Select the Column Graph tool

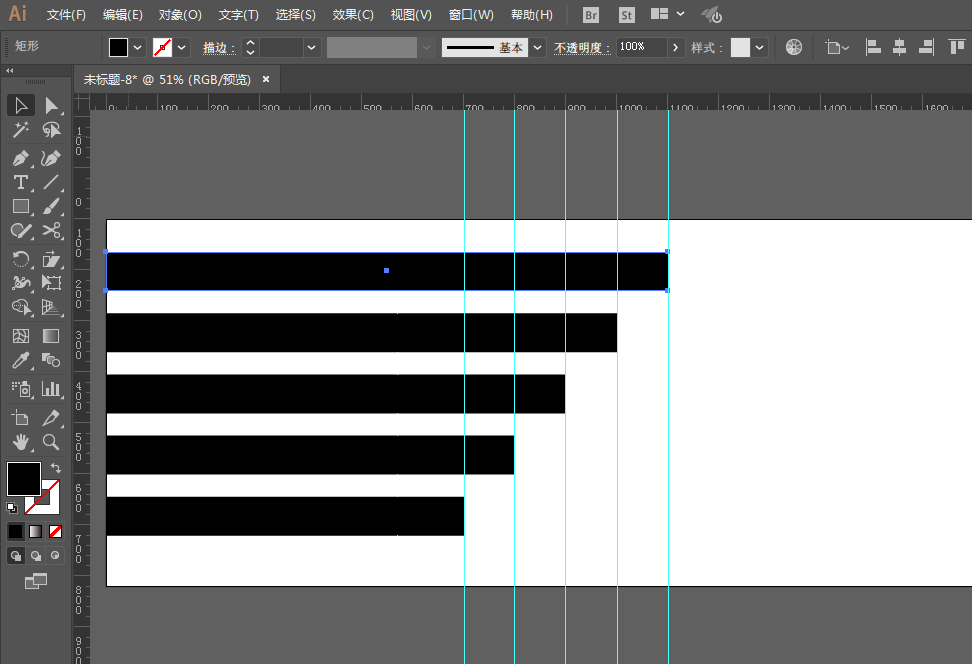pyautogui.click(x=51, y=389)
